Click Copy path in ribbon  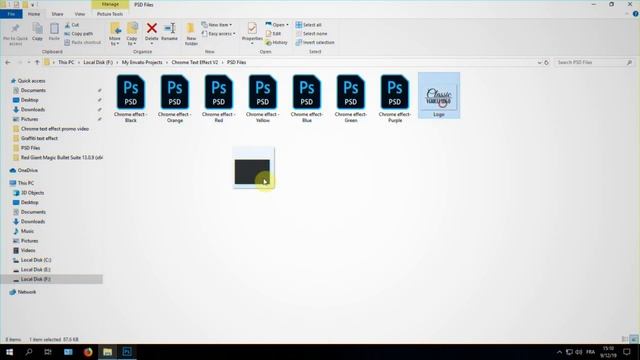[x=79, y=33]
